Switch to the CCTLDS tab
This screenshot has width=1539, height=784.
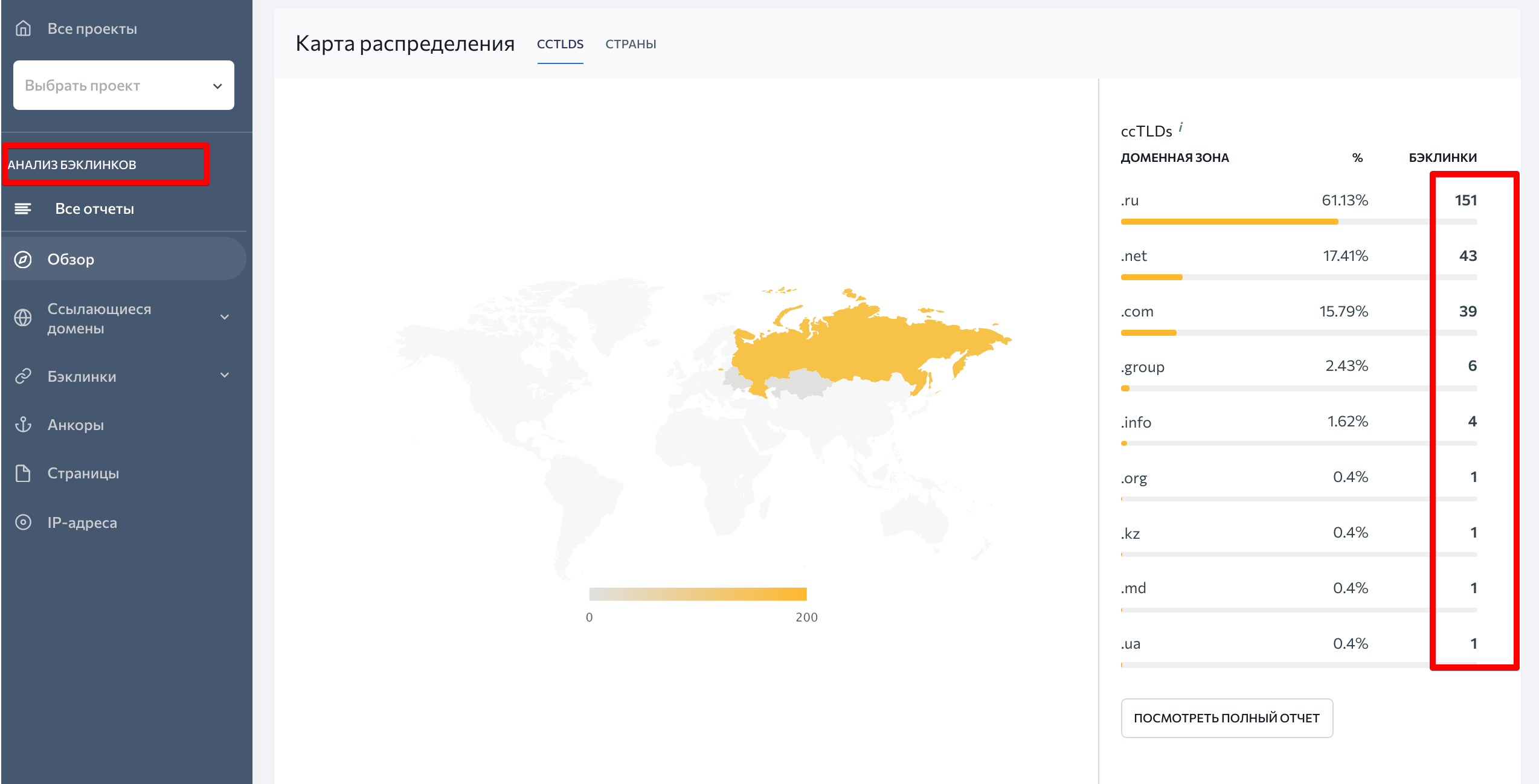point(560,44)
